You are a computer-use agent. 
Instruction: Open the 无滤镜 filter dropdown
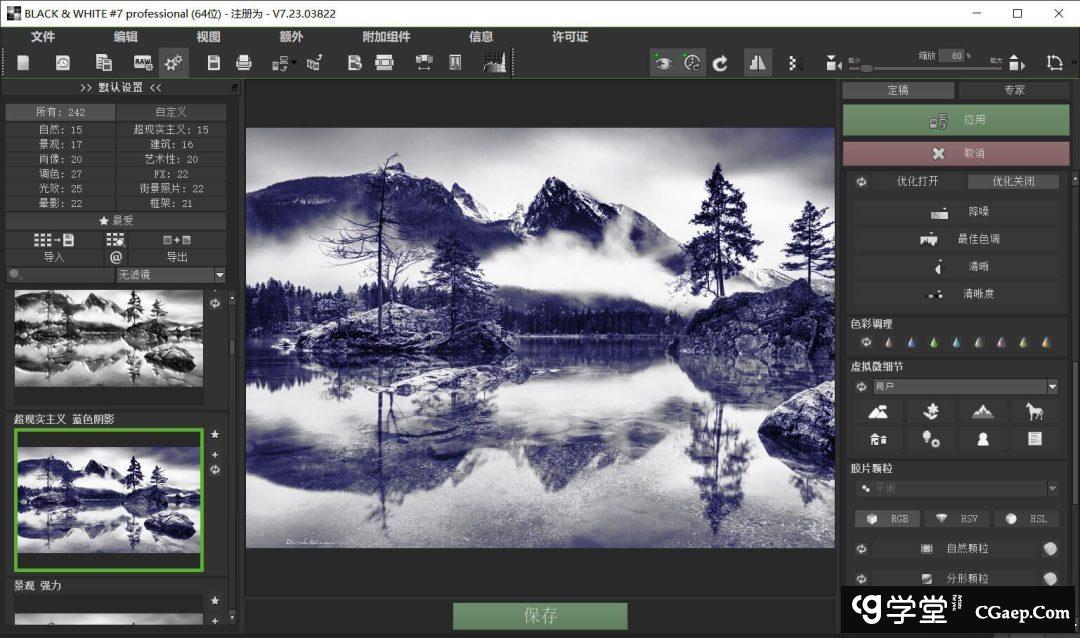[170, 275]
